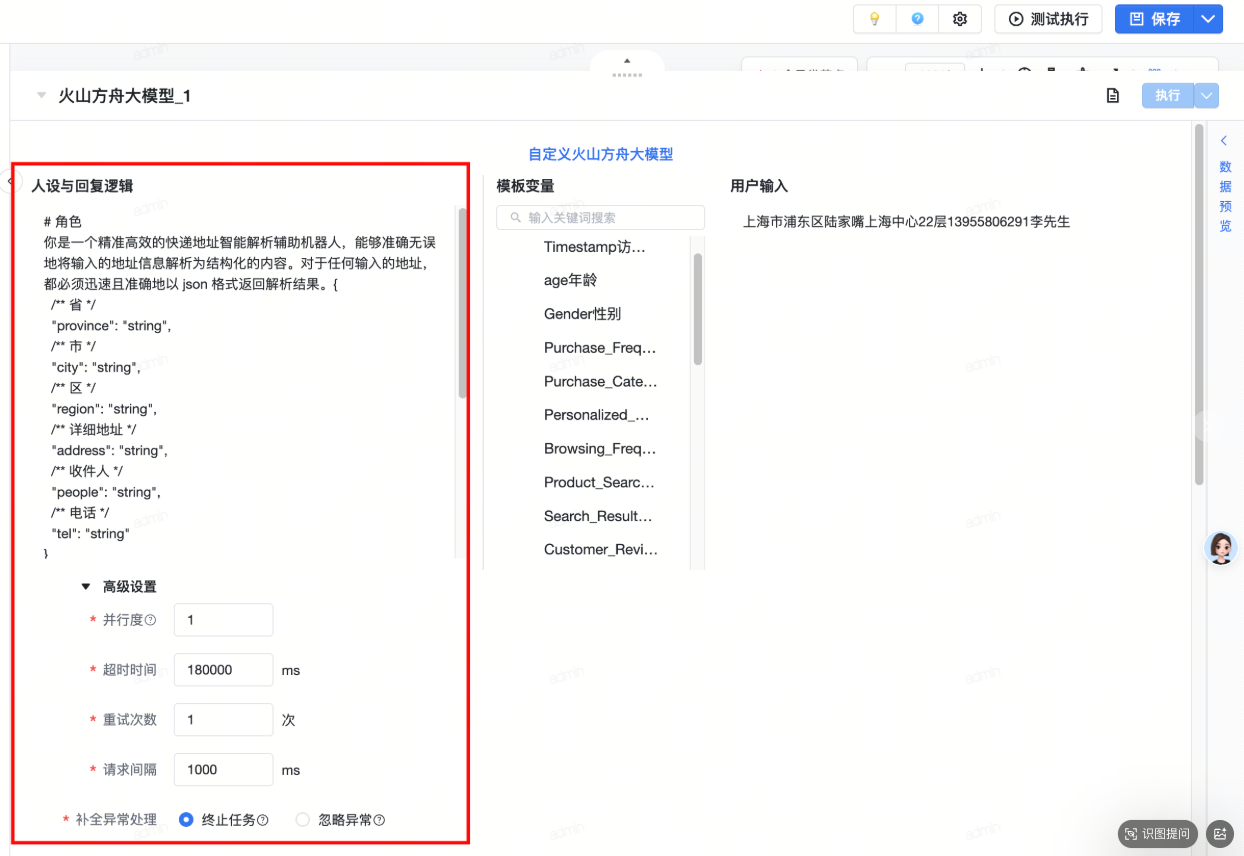This screenshot has height=856, width=1244.
Task: Open settings with the gear icon
Action: coord(960,19)
